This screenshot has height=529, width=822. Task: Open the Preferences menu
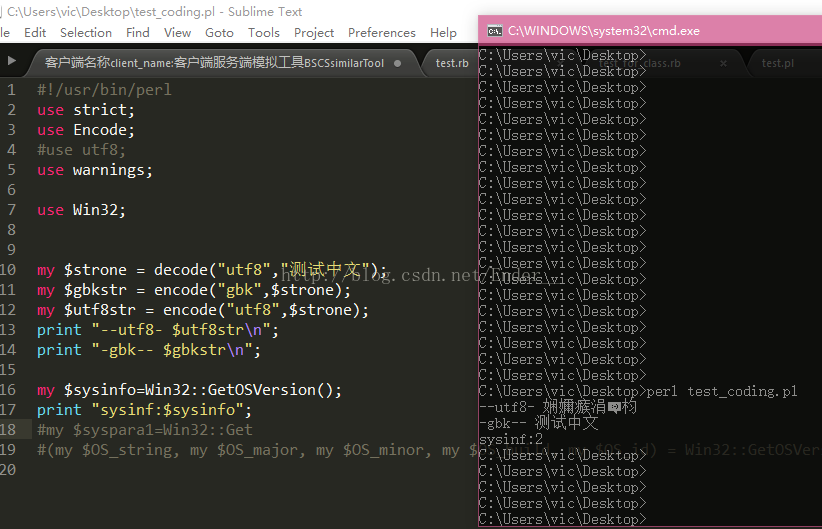click(x=382, y=33)
